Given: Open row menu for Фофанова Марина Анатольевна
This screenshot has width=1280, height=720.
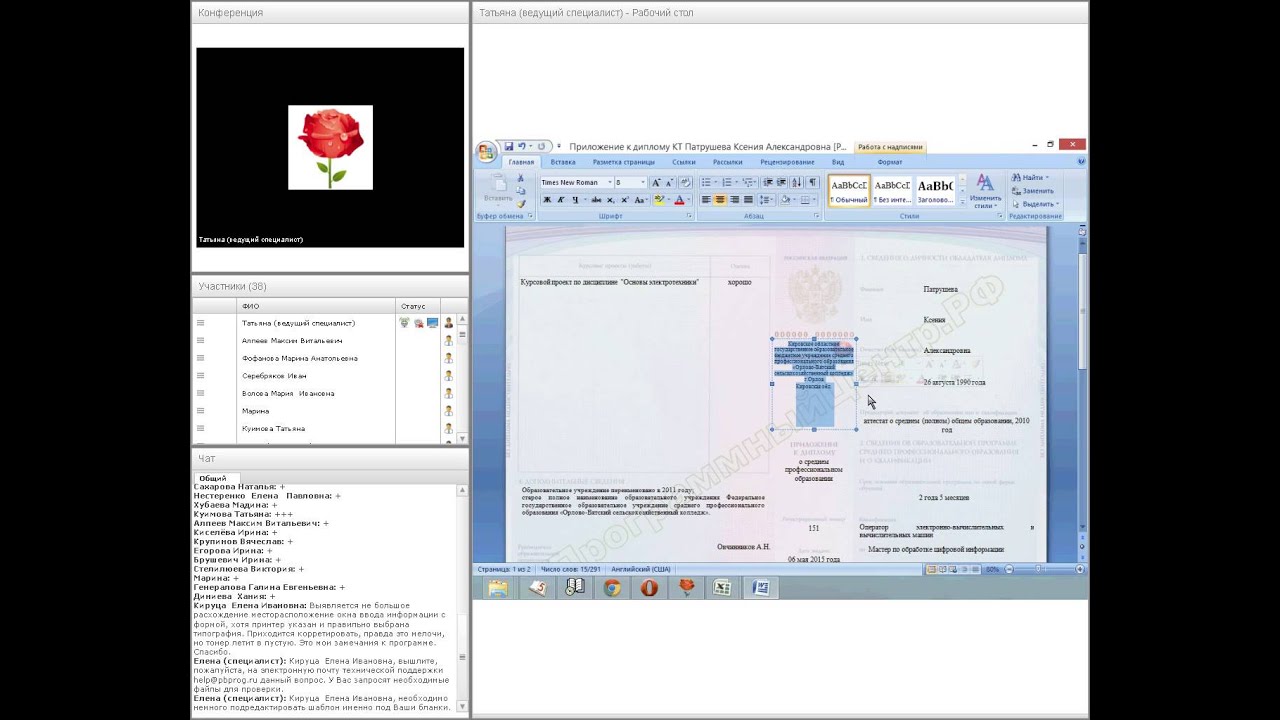Looking at the screenshot, I should coord(200,358).
